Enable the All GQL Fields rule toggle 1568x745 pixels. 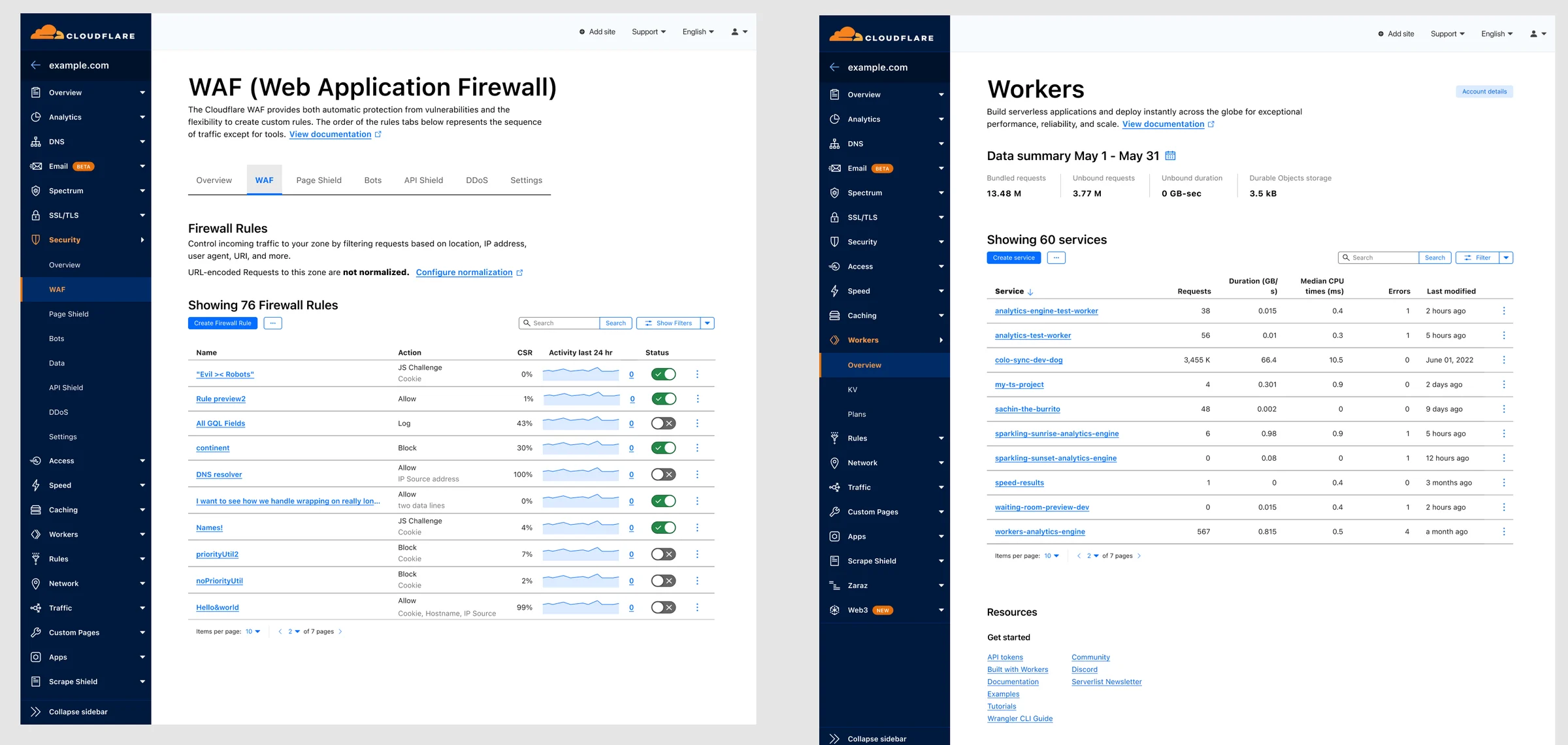(663, 423)
